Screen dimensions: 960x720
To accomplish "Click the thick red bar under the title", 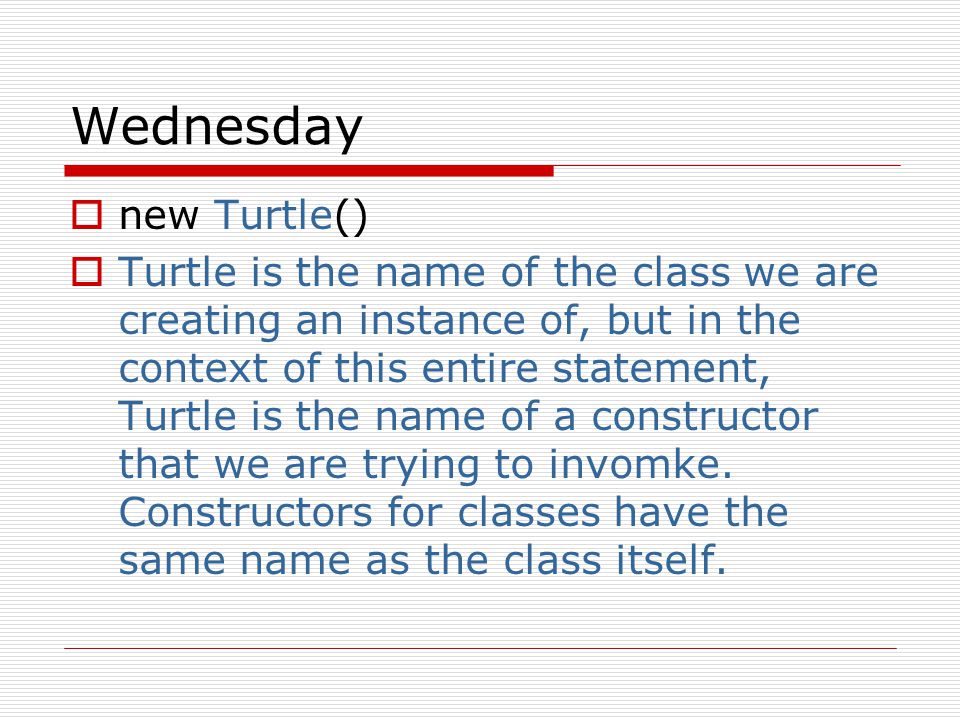I will [309, 171].
